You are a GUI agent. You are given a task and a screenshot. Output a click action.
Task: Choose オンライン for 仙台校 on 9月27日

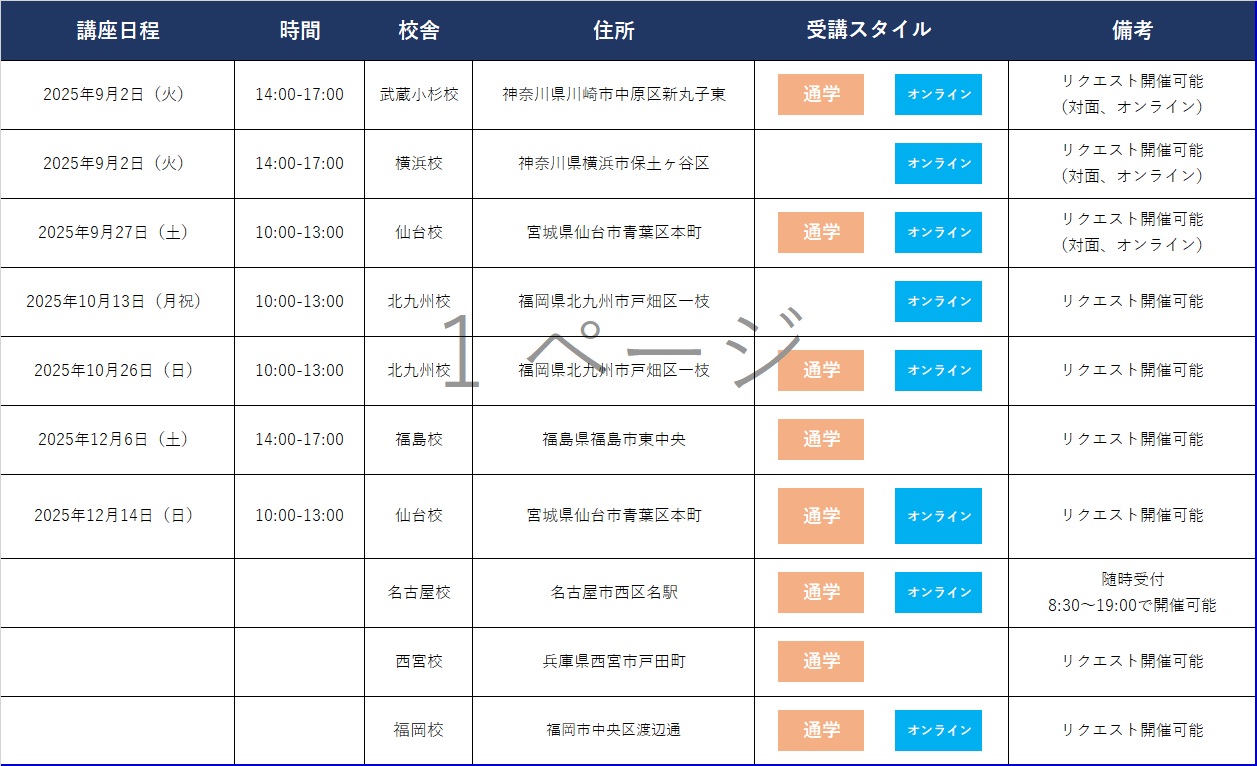coord(938,233)
